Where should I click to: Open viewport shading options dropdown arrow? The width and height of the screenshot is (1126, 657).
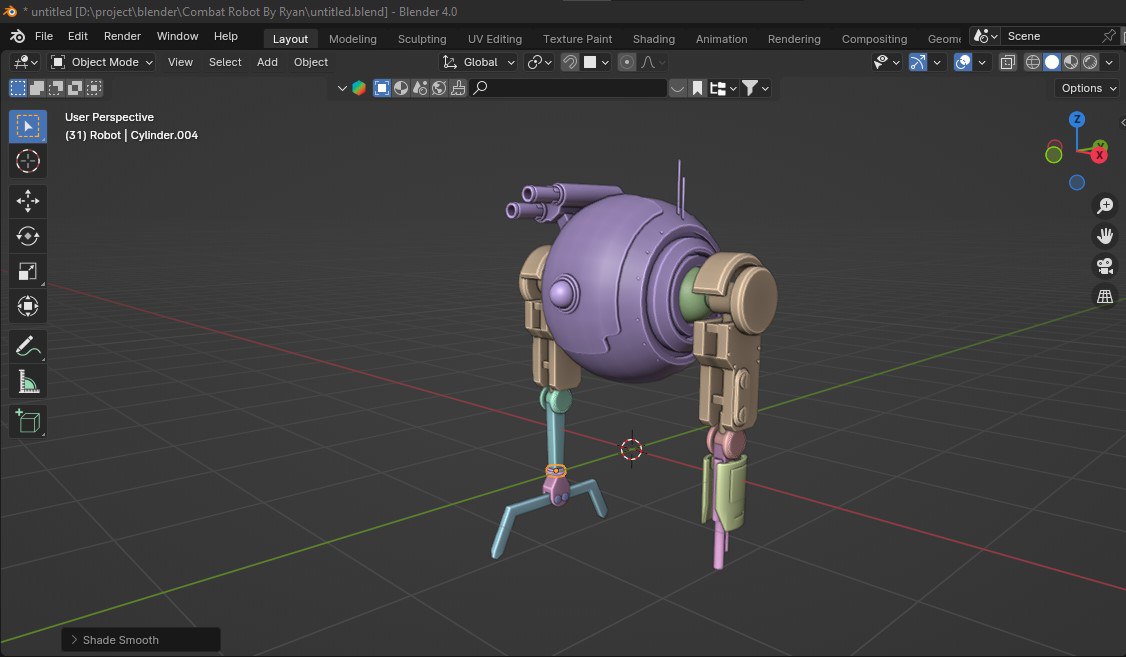click(x=1109, y=62)
